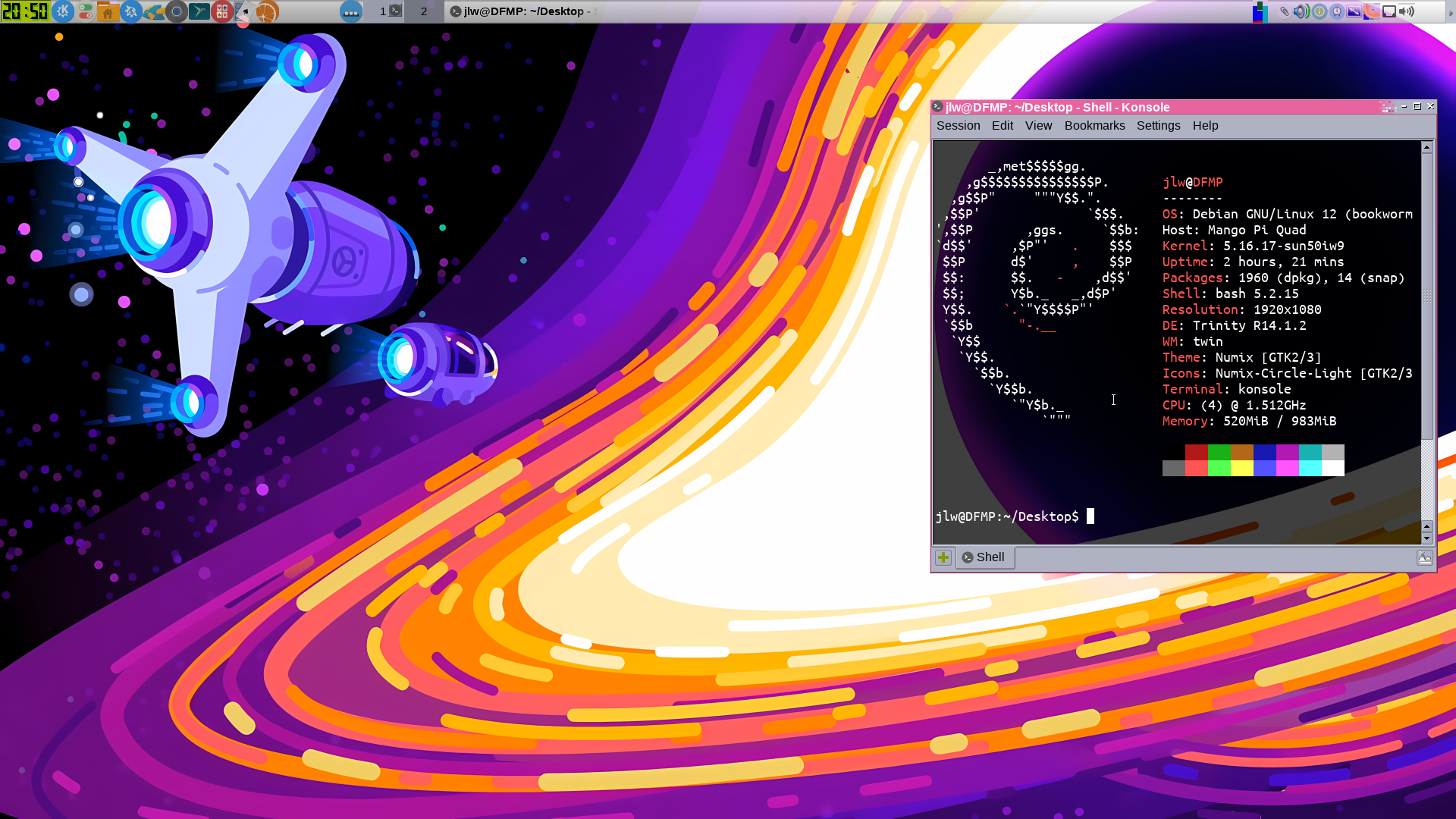Click the bright yellow color block in neofetch
The image size is (1456, 819).
pos(1241,468)
